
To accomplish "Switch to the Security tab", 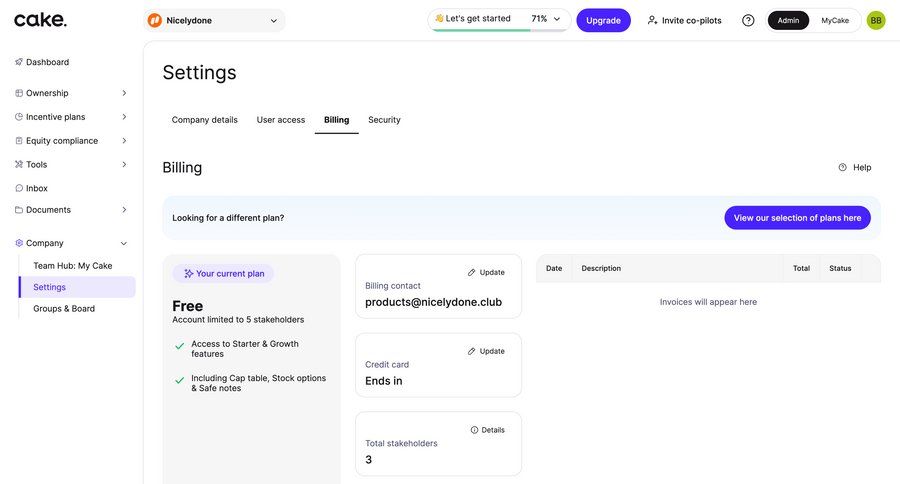I will click(384, 120).
